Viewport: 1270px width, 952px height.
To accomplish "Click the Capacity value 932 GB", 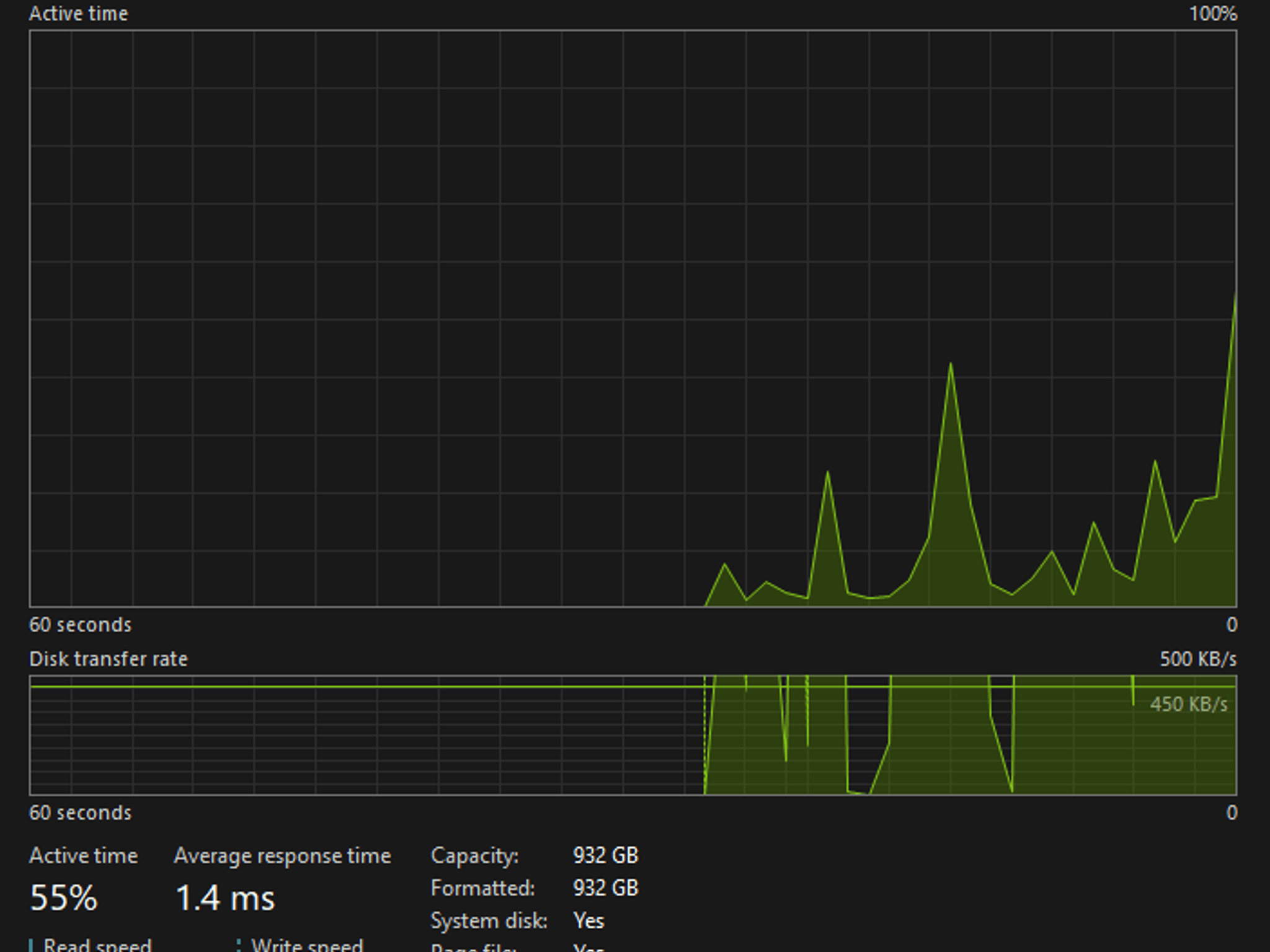I will coord(605,855).
